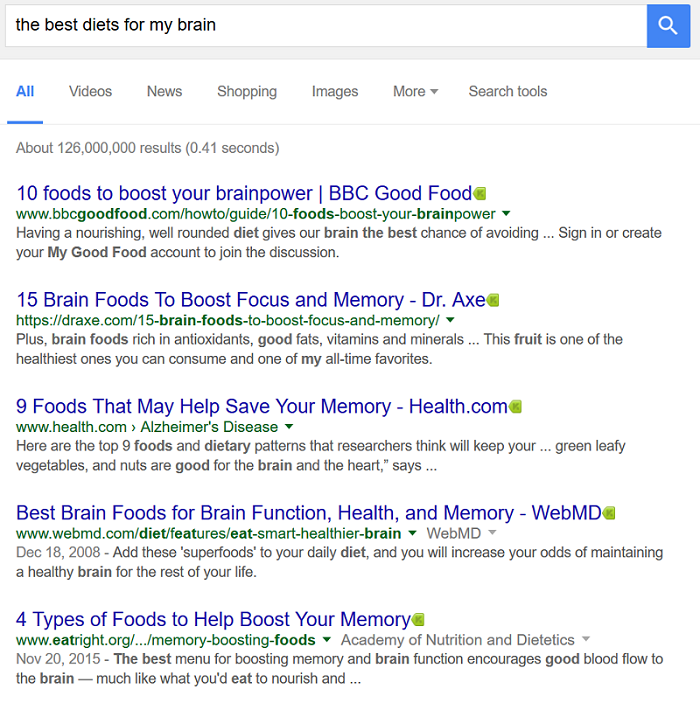This screenshot has height=703, width=700.
Task: Click green badge icon next to Dr. Axe title
Action: click(x=493, y=300)
